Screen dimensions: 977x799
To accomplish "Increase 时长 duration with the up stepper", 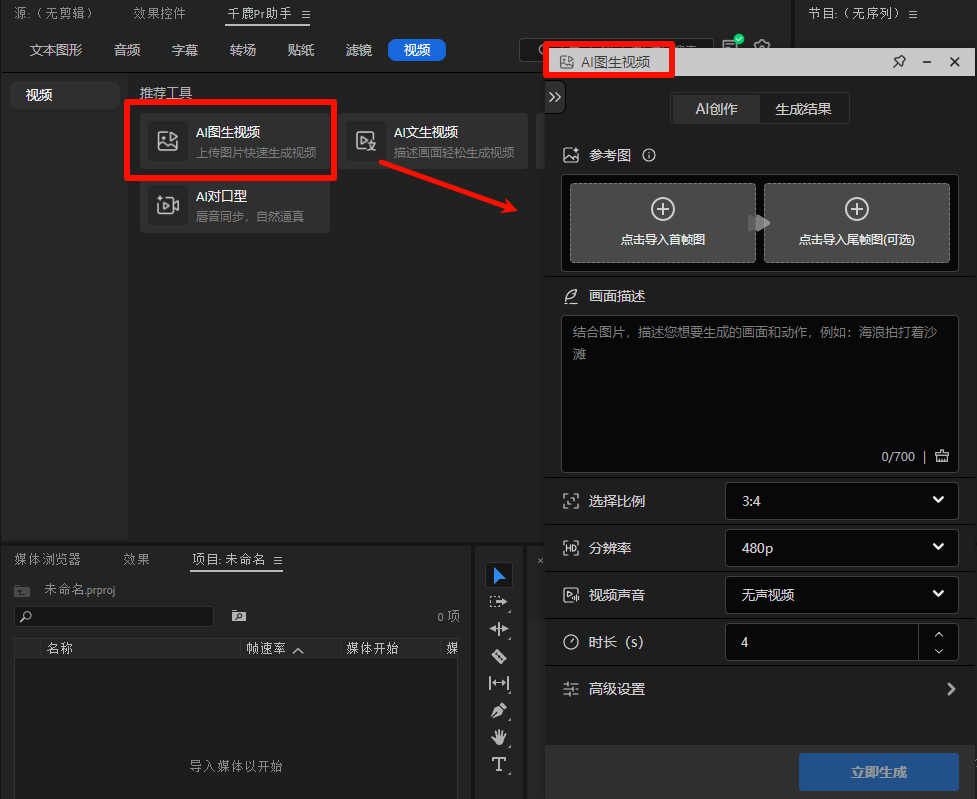I will tap(938, 634).
